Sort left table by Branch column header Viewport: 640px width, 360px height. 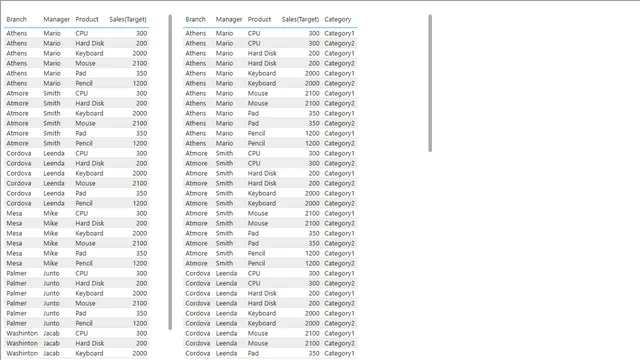16,19
